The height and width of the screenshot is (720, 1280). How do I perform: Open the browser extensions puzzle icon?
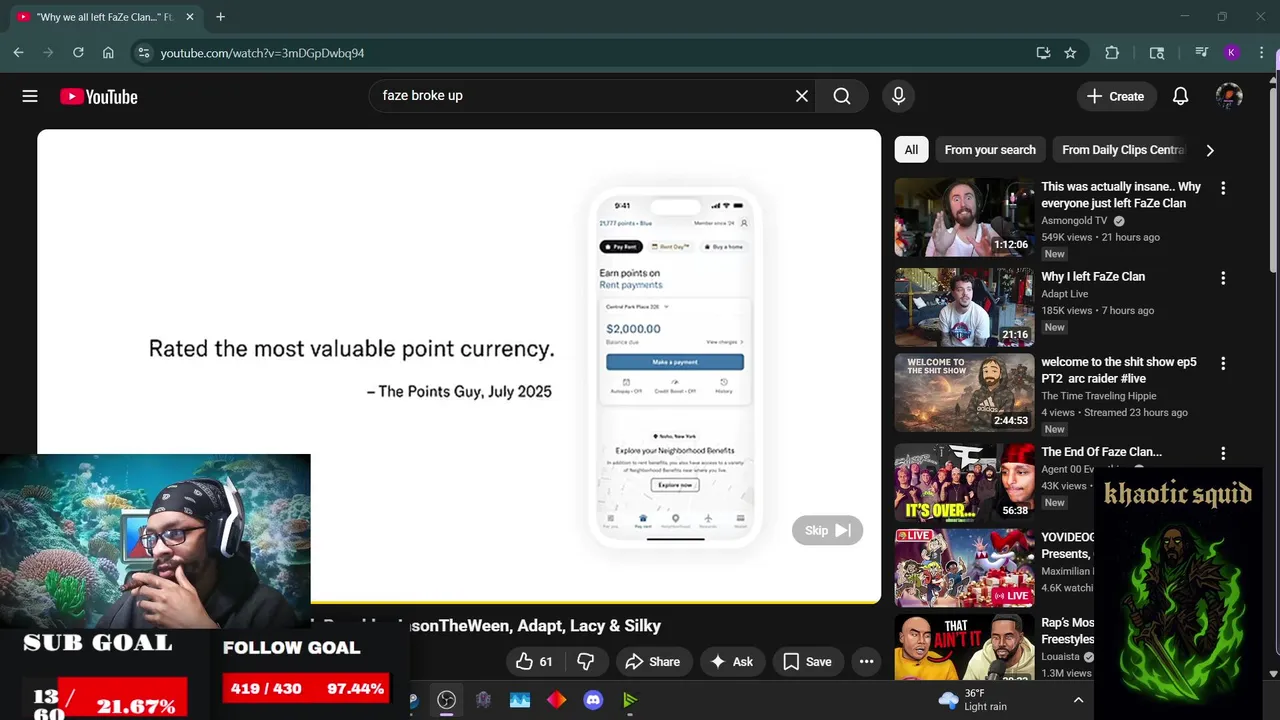1112,53
